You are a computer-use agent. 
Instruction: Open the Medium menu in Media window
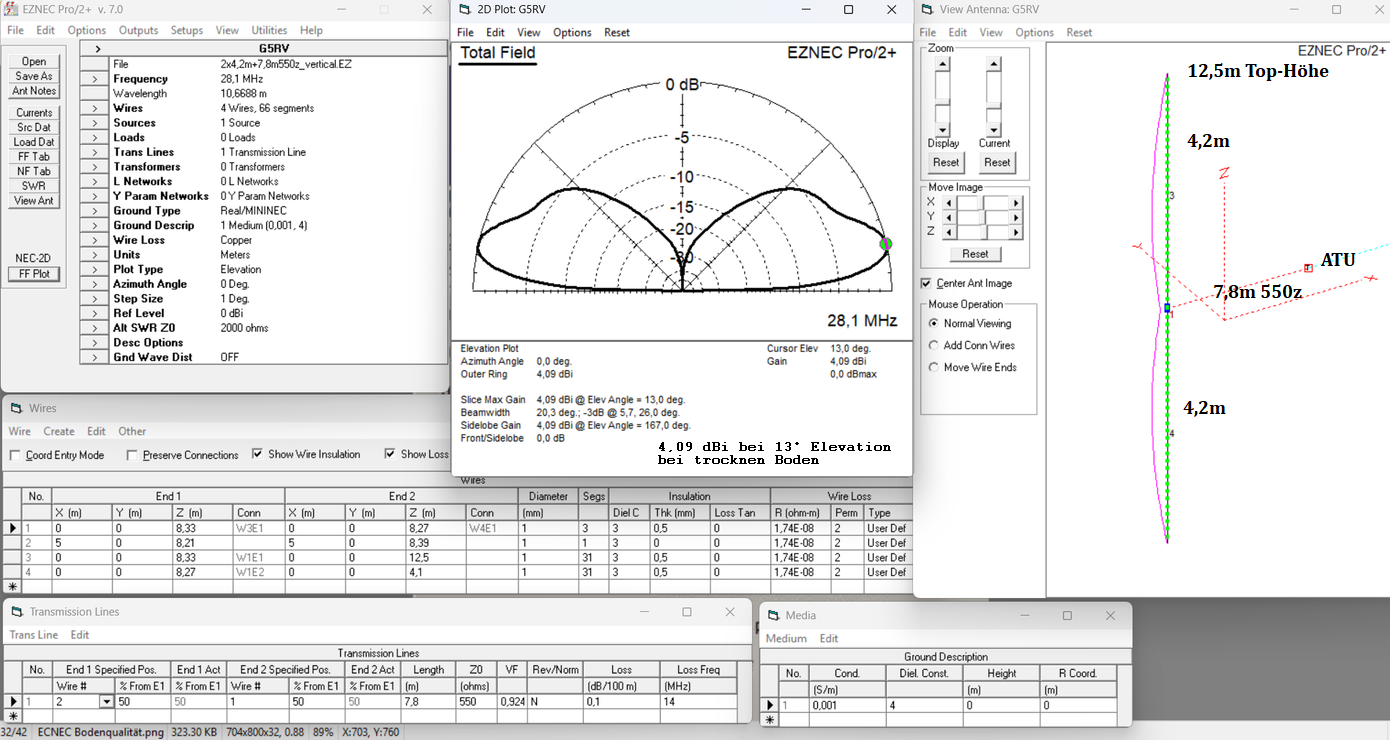click(x=786, y=639)
